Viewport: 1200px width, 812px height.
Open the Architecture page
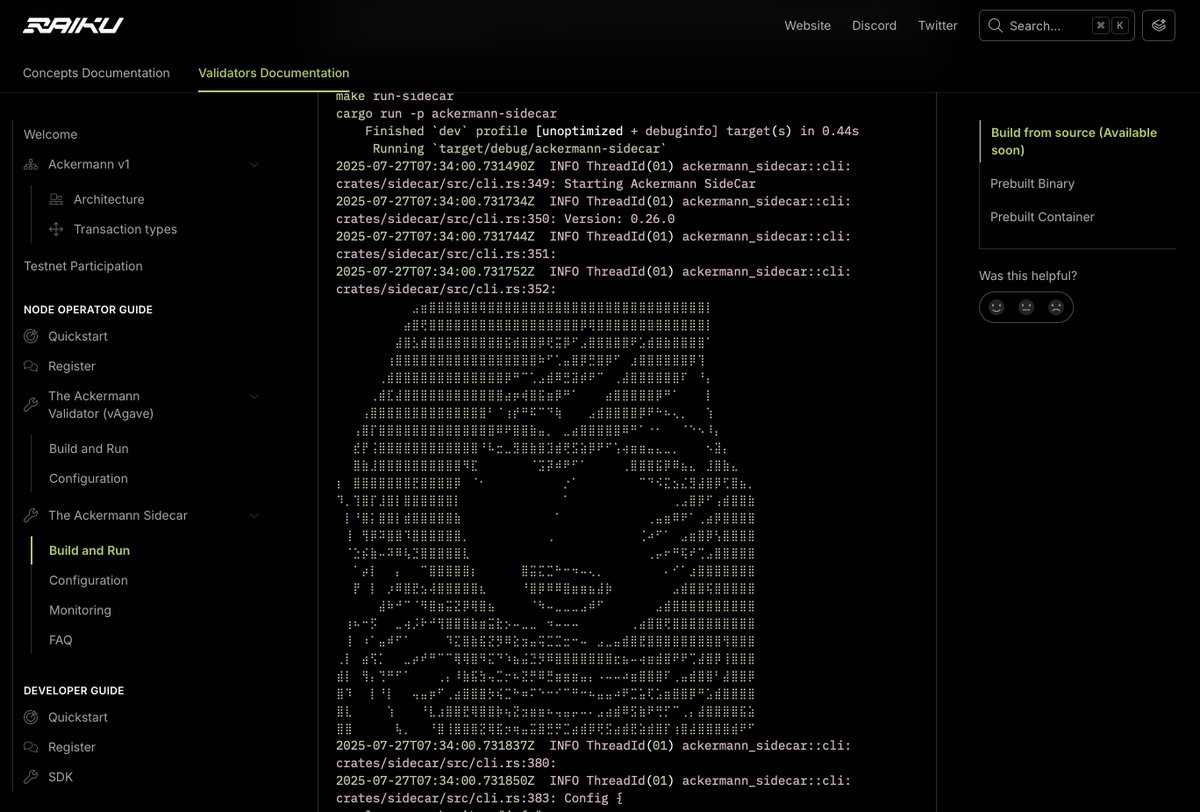click(x=109, y=199)
